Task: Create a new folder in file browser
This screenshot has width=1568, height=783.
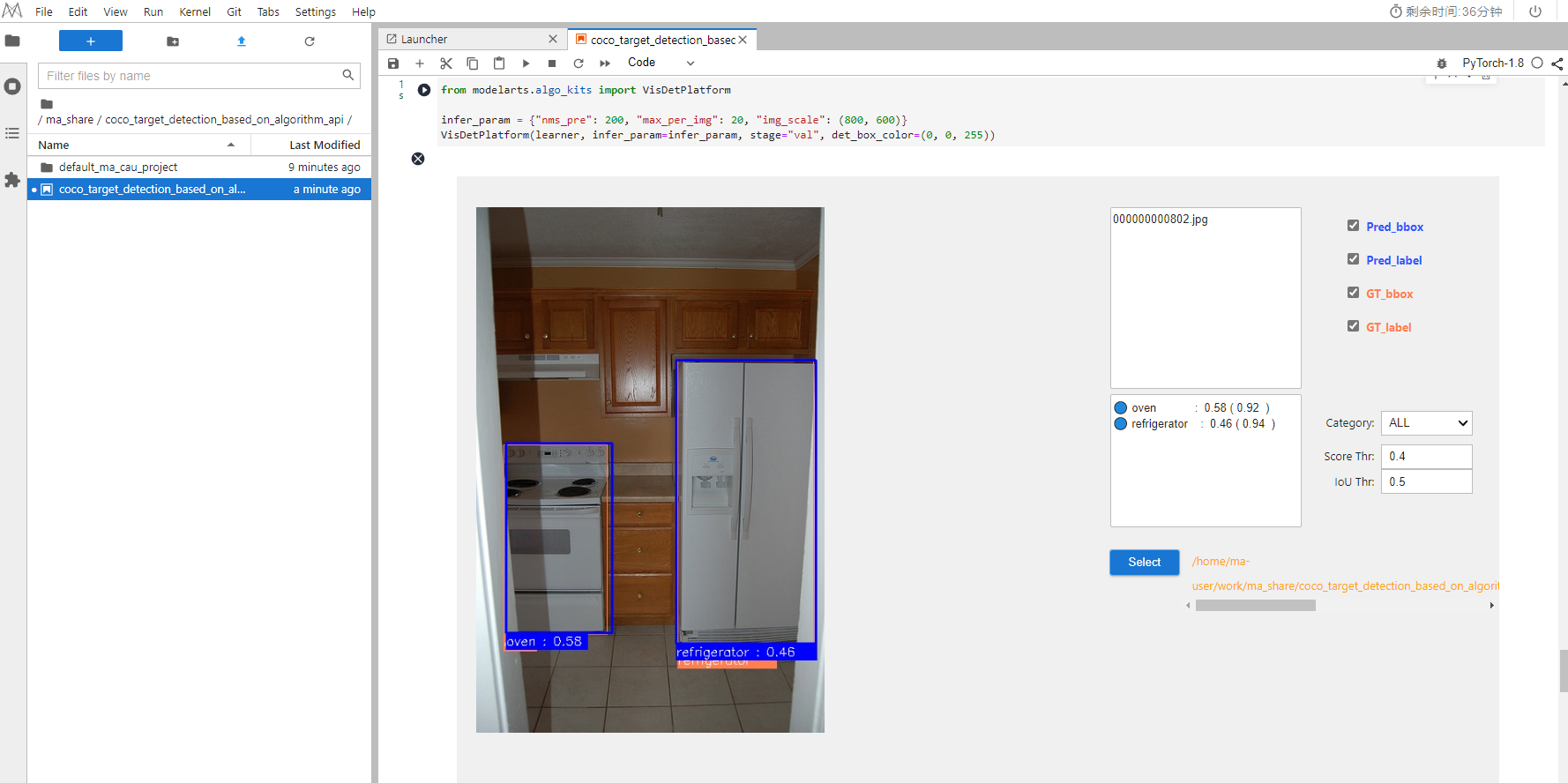Action: click(x=173, y=41)
